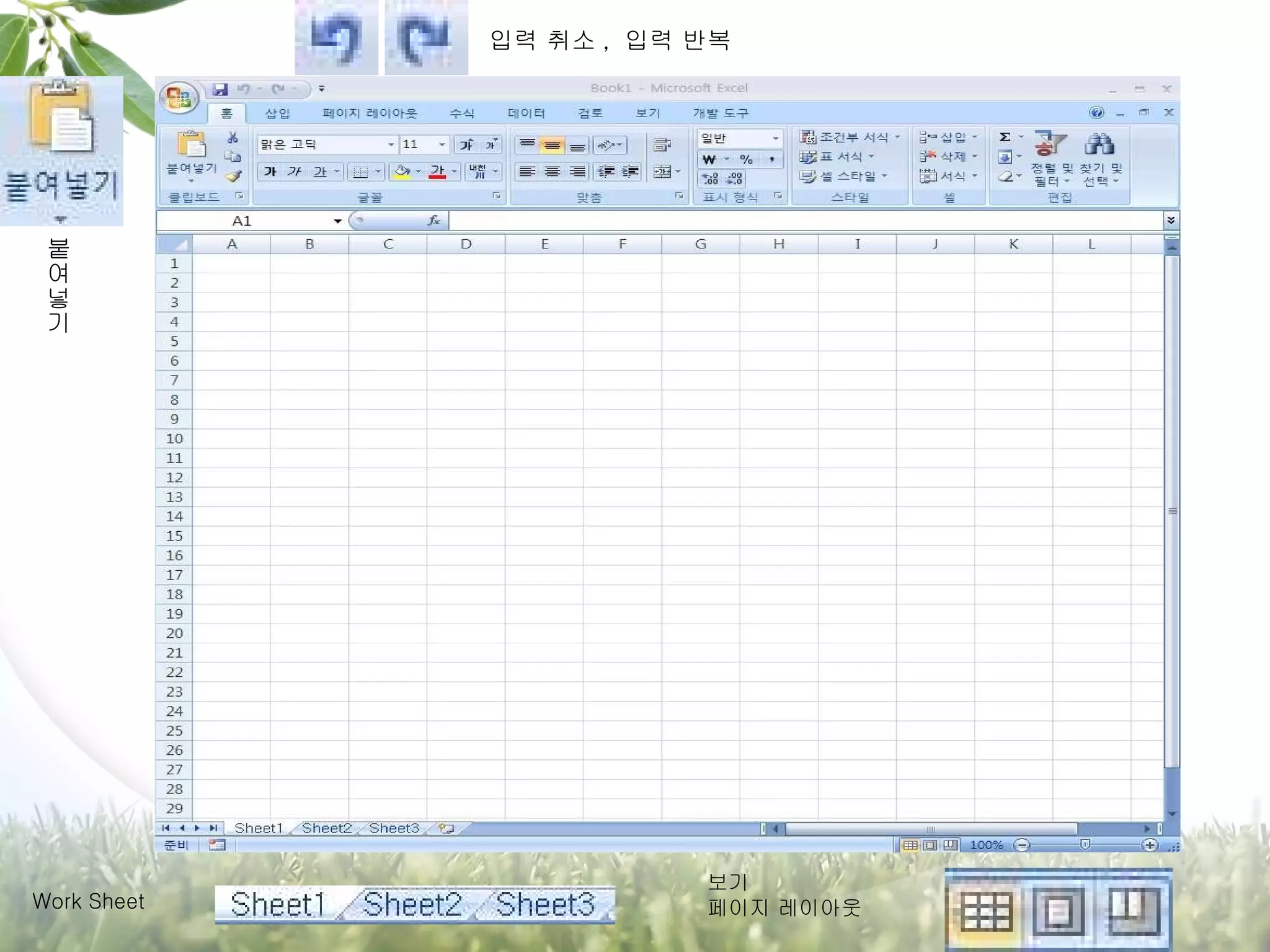The image size is (1270, 952).
Task: Click the zoom slider handle
Action: [x=1085, y=845]
